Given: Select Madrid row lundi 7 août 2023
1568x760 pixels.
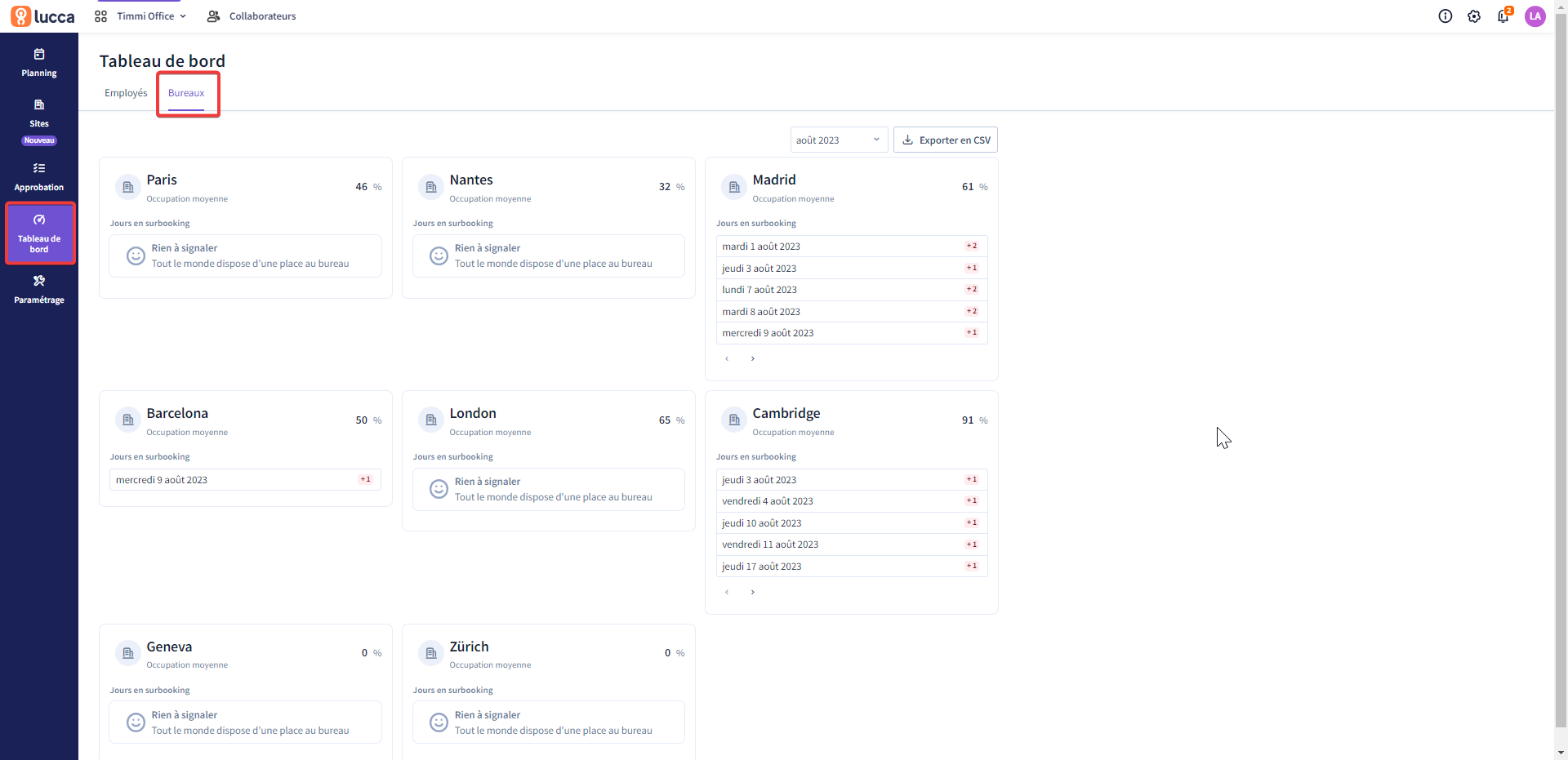Looking at the screenshot, I should [852, 290].
